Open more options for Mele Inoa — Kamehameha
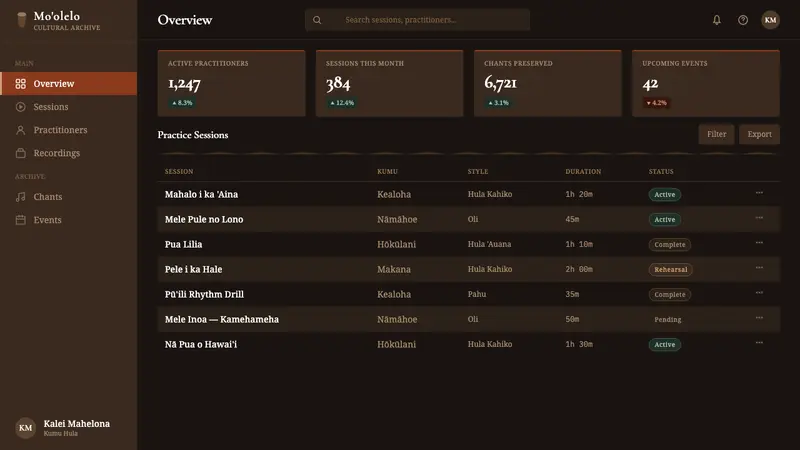Screen dimensions: 800x450 pos(759,318)
